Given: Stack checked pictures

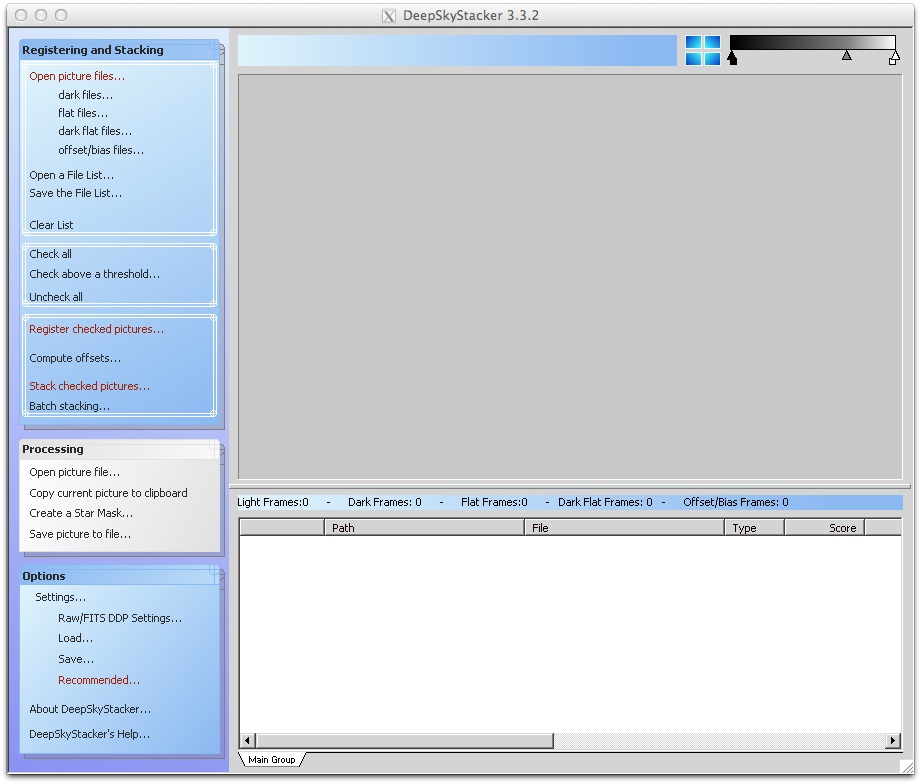Looking at the screenshot, I should click(x=90, y=386).
